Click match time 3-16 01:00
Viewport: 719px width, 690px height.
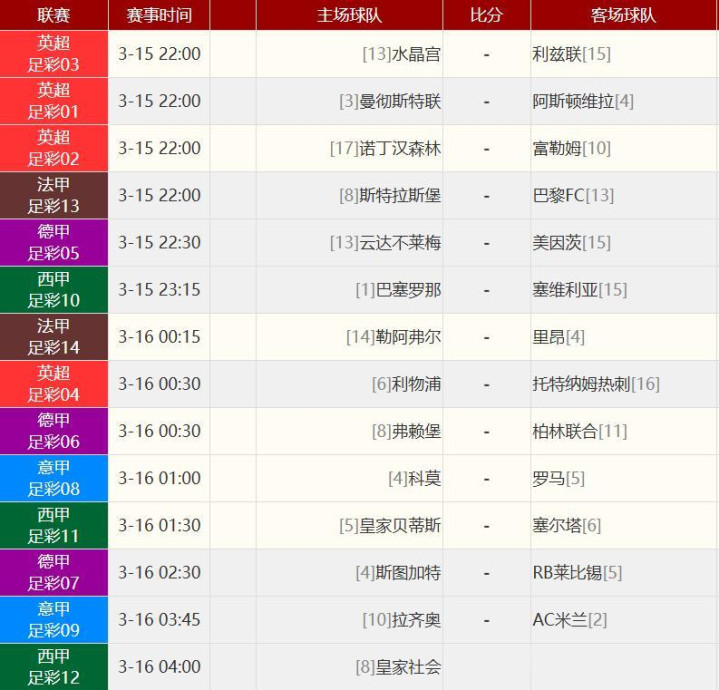pos(160,478)
